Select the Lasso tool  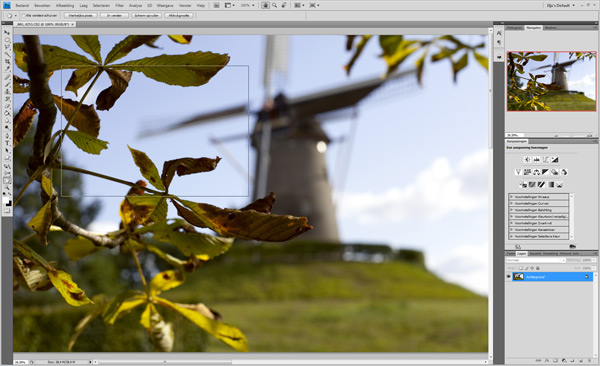click(7, 47)
